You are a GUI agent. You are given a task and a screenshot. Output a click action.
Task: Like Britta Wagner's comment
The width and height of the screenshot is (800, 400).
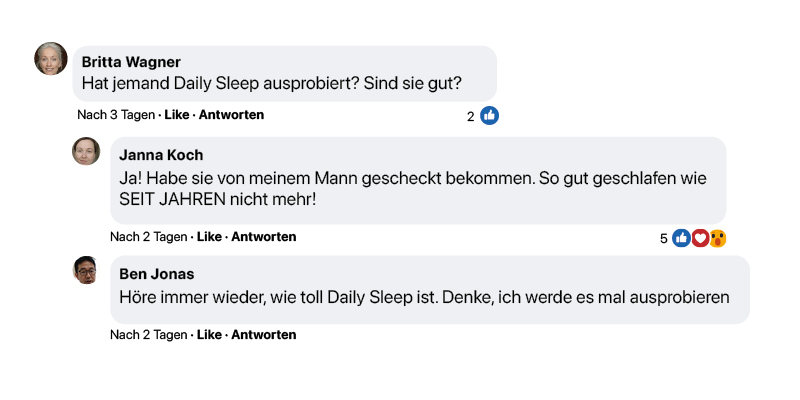pyautogui.click(x=176, y=115)
